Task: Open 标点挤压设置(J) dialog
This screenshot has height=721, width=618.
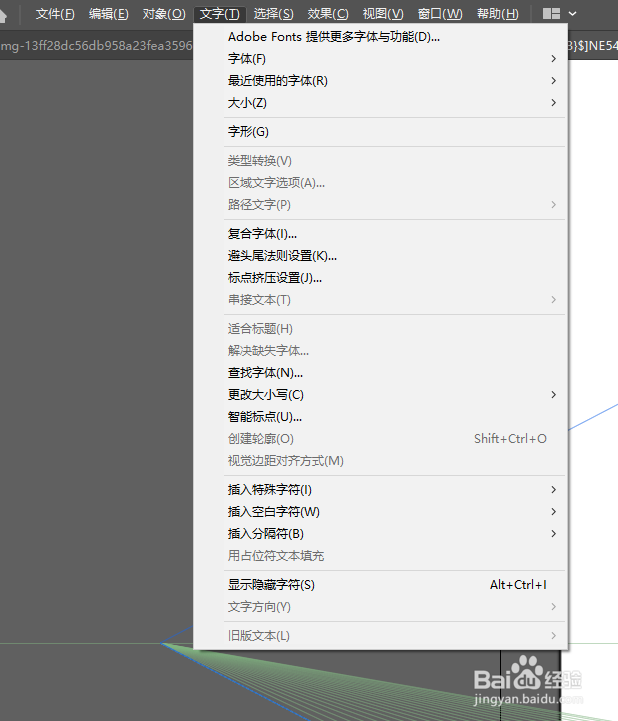Action: (381, 278)
